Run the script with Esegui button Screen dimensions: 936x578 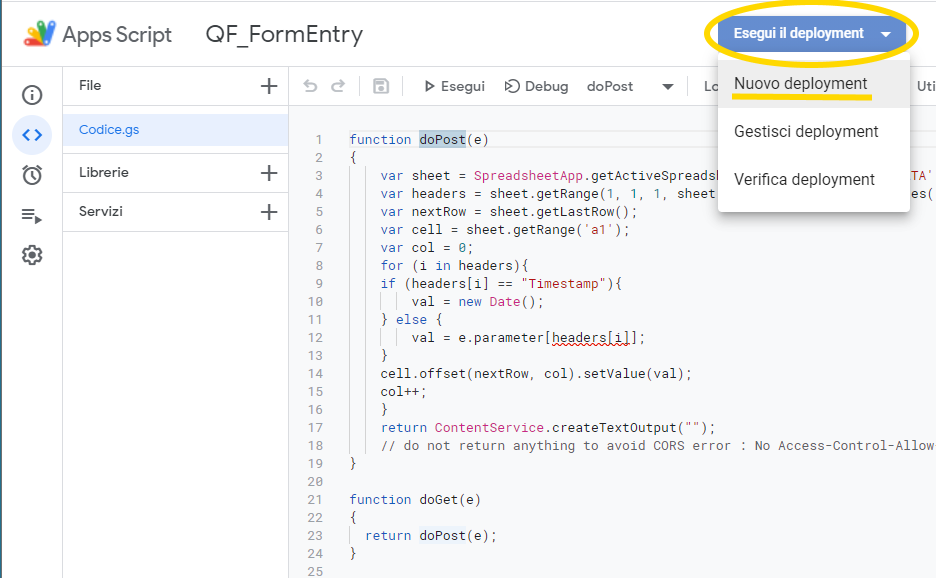coord(454,87)
